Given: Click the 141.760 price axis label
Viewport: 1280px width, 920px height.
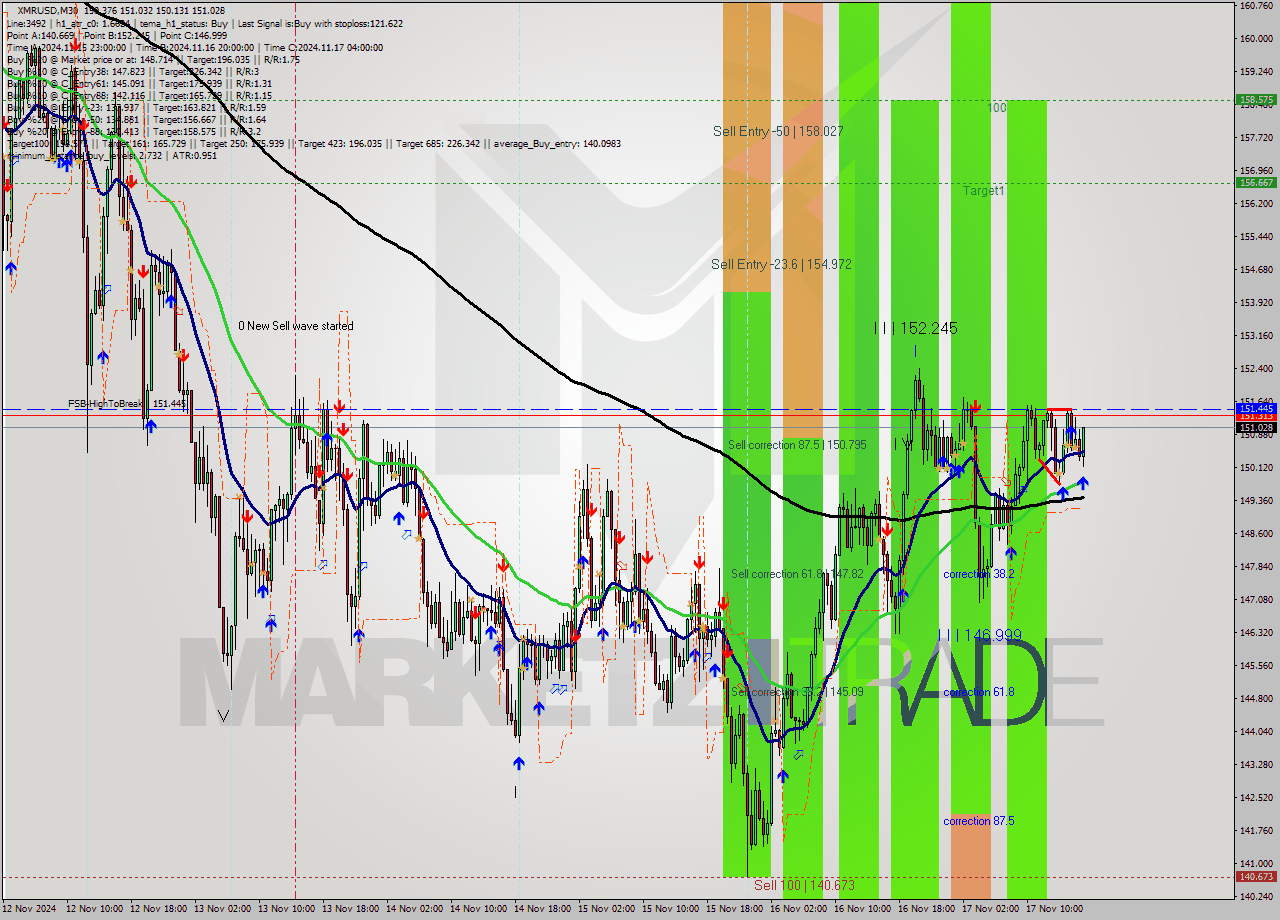Looking at the screenshot, I should [1256, 830].
